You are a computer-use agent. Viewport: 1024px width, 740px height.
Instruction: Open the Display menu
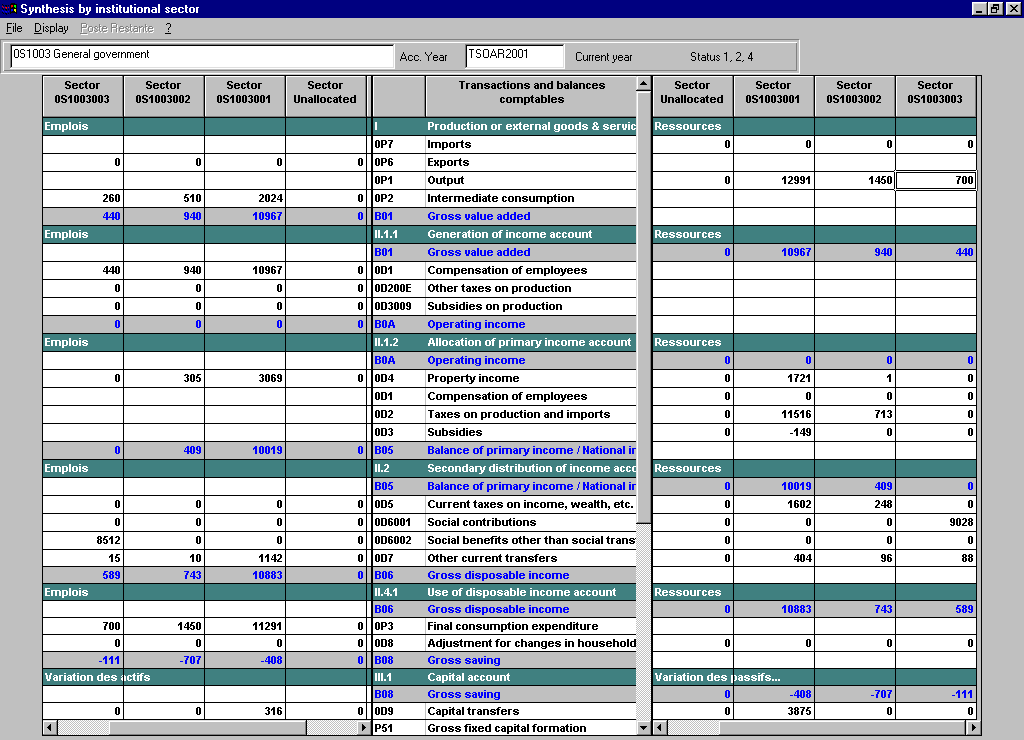(51, 28)
